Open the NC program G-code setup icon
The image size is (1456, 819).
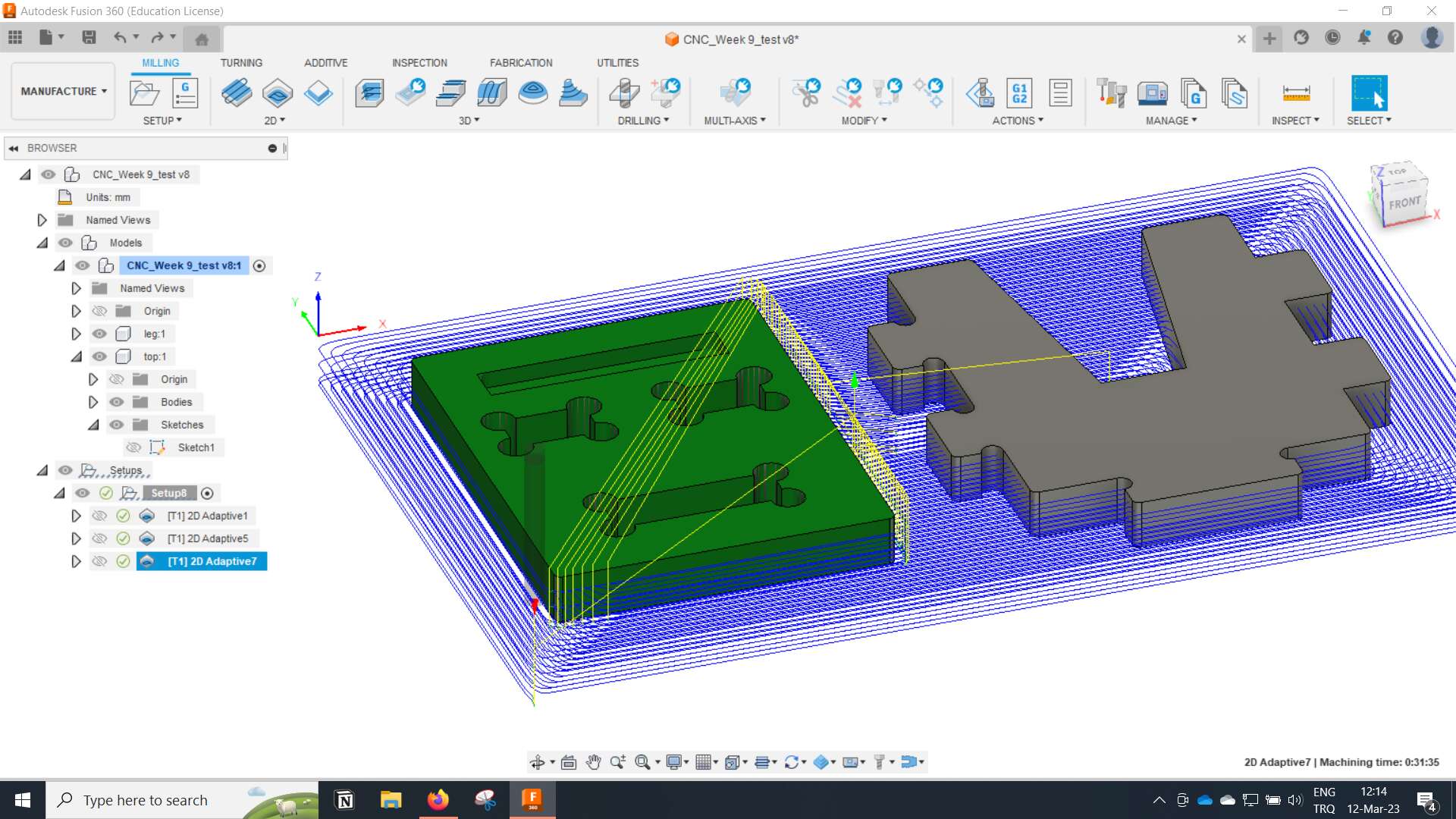(x=185, y=93)
